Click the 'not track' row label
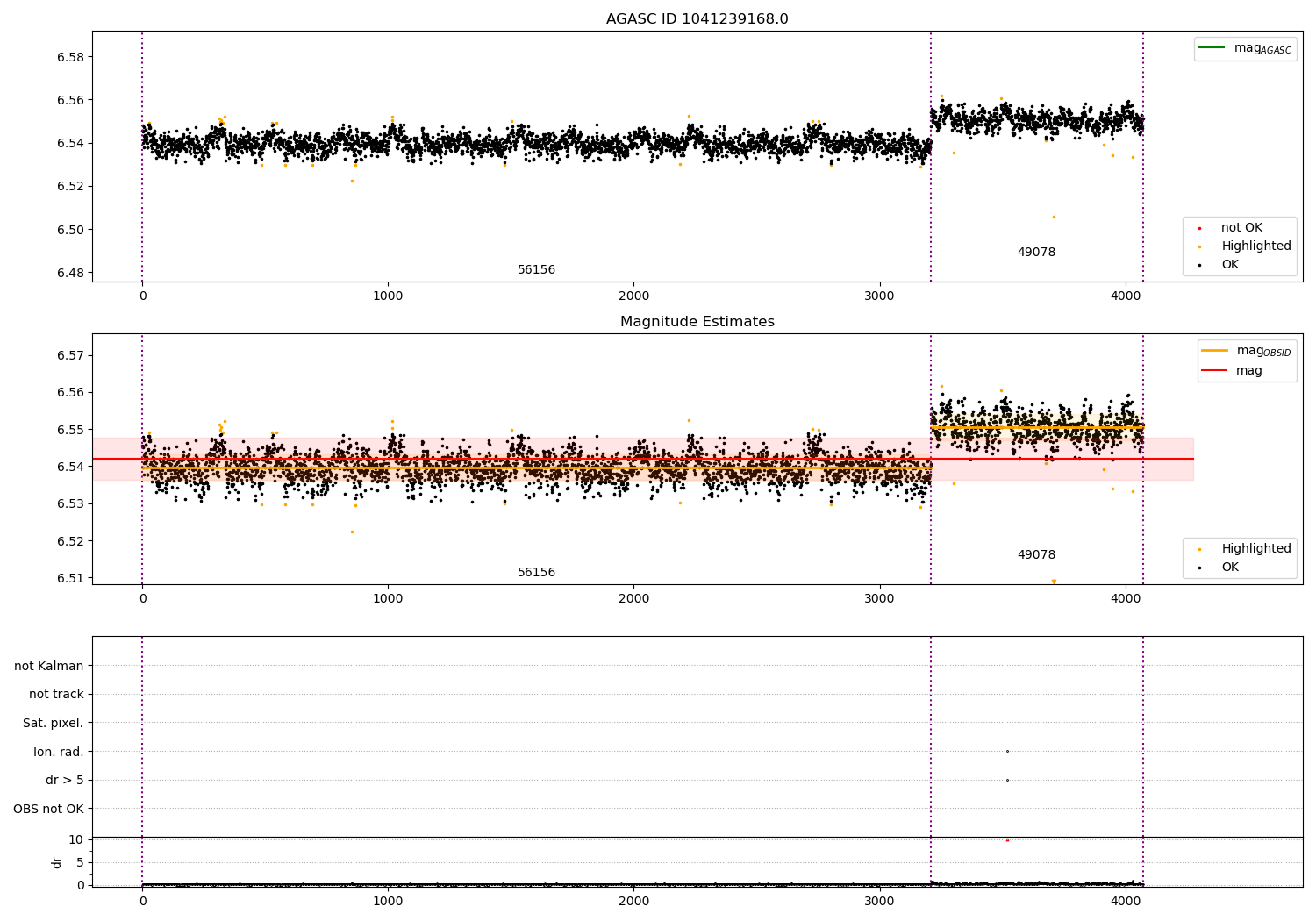 coord(56,695)
